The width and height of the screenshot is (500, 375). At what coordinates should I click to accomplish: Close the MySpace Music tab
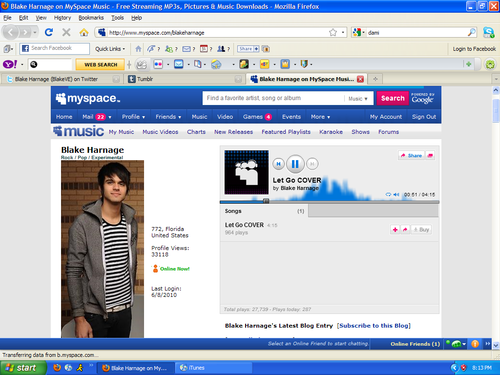[x=360, y=79]
